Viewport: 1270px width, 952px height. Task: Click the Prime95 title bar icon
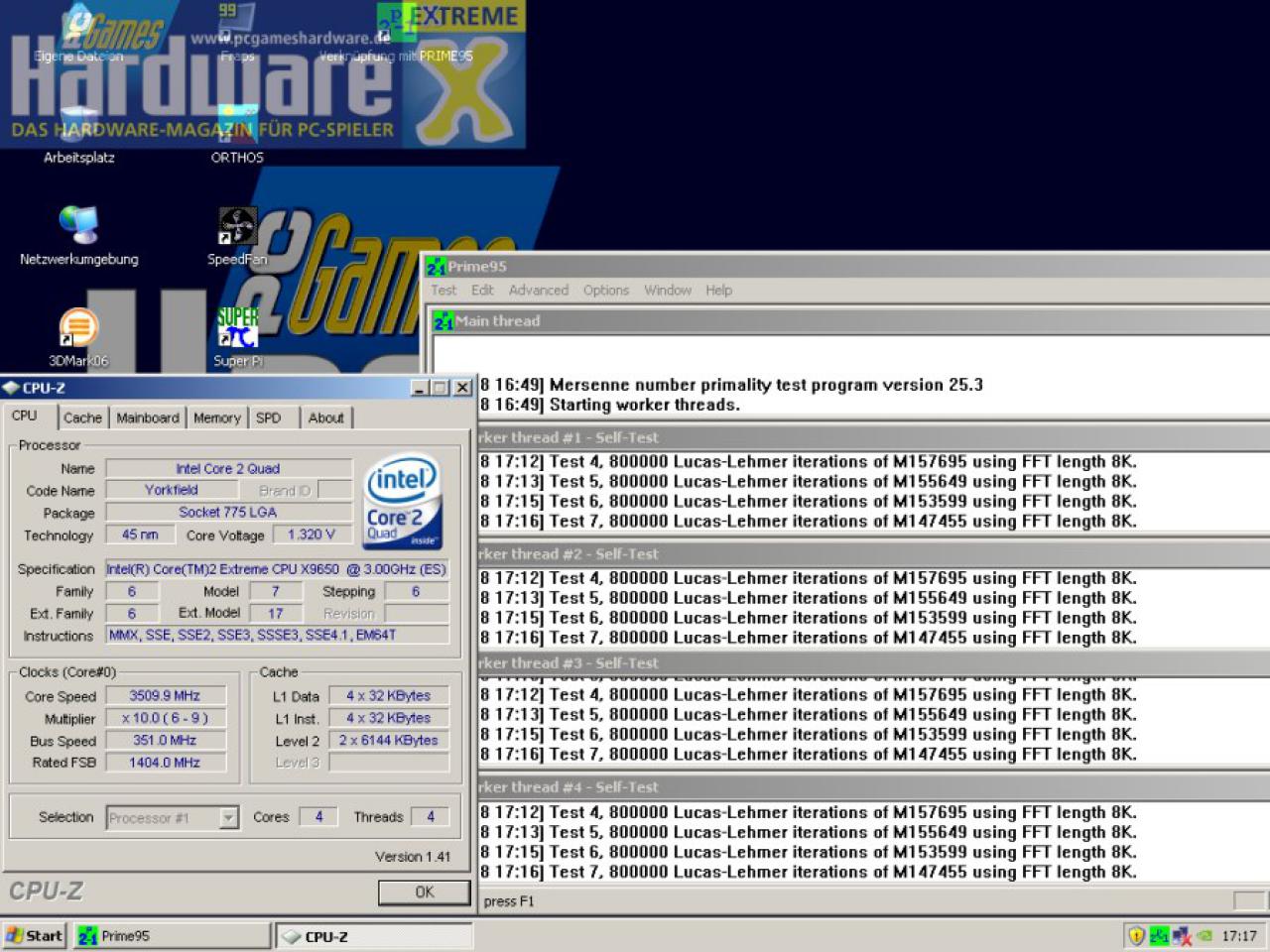436,267
